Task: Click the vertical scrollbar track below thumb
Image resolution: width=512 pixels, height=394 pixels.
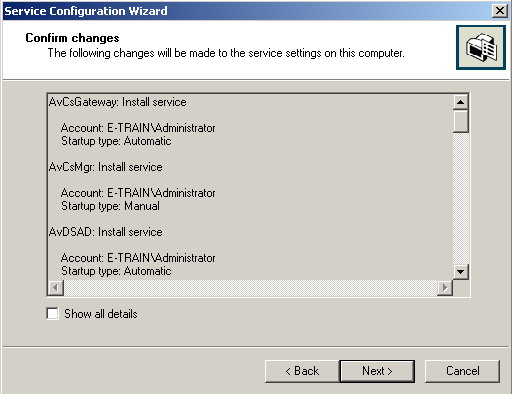Action: point(461,198)
